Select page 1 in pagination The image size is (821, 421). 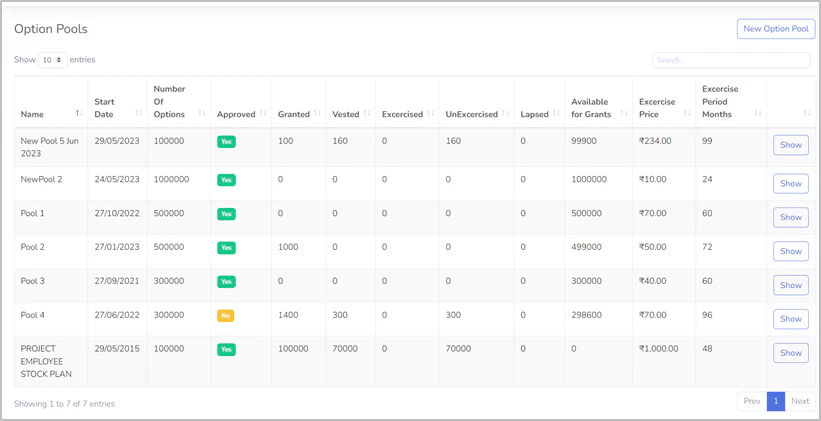tap(776, 401)
